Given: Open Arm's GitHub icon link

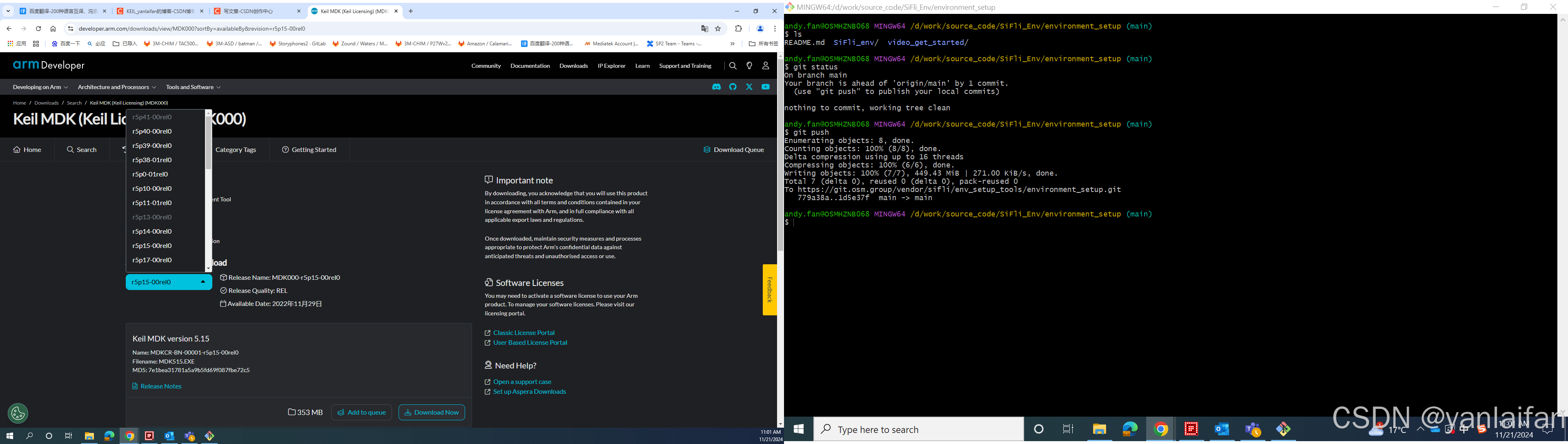Looking at the screenshot, I should 733,87.
